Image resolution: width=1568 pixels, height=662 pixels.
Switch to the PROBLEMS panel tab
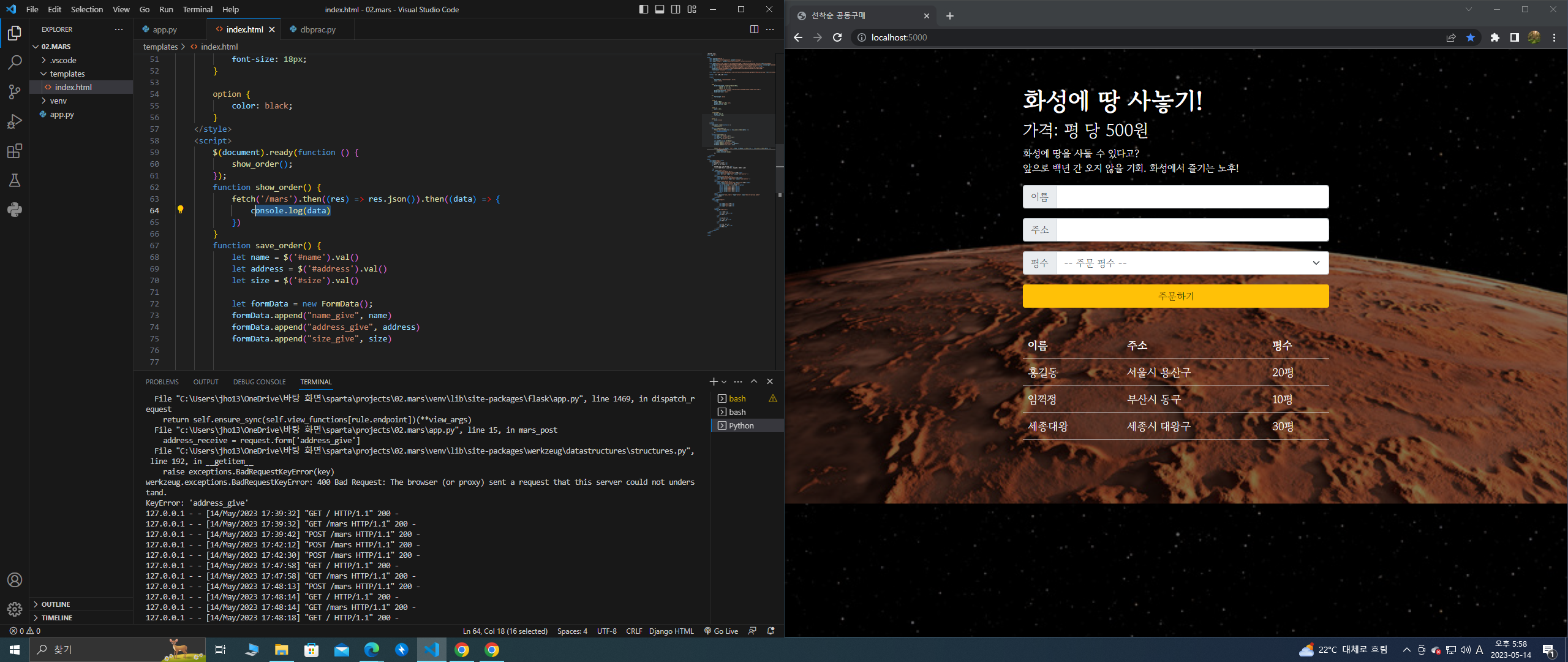tap(162, 382)
